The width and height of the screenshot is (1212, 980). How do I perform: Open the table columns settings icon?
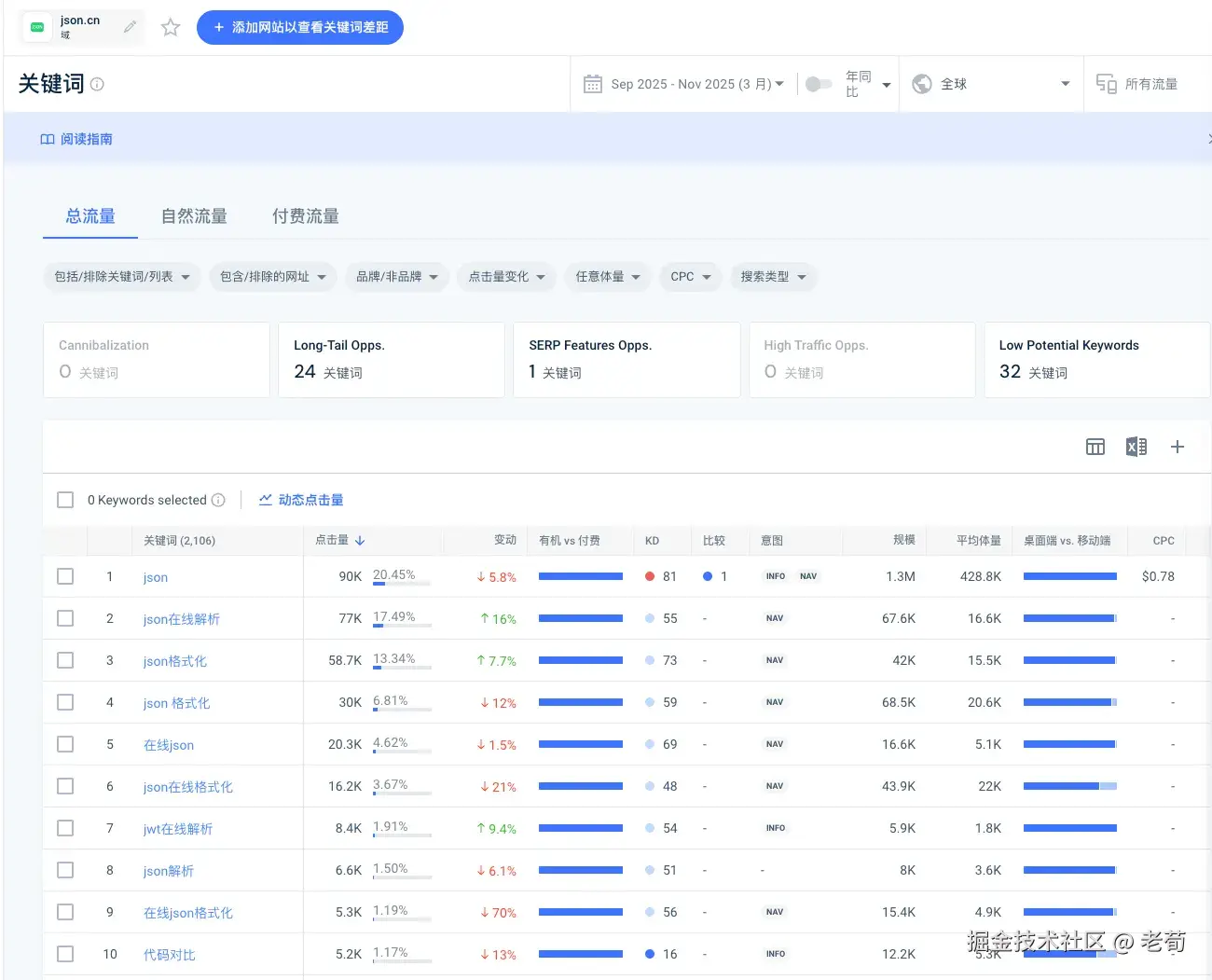pyautogui.click(x=1095, y=447)
